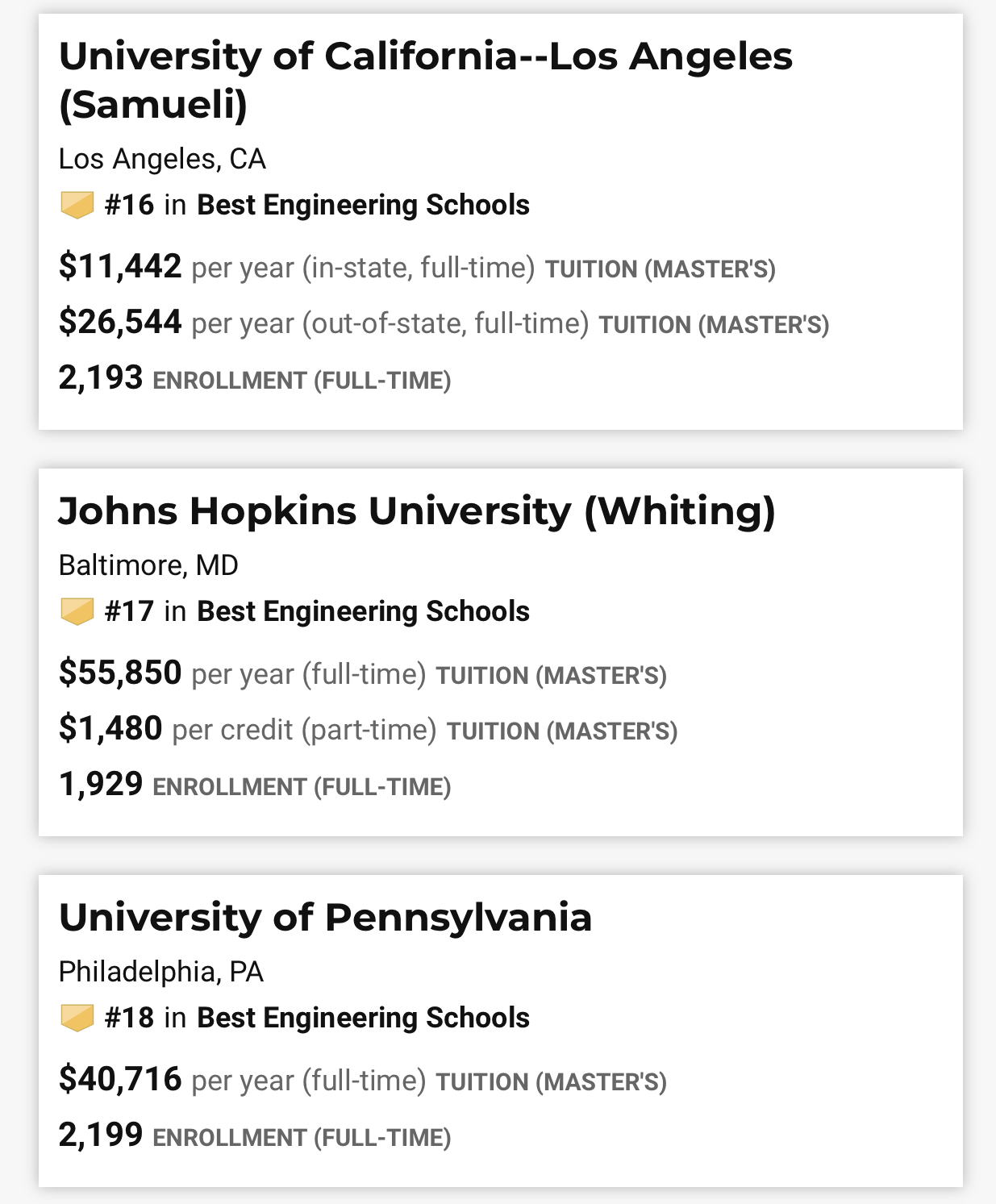This screenshot has height=1204, width=996.
Task: Click Best Engineering Schools under Johns Hopkins
Action: (x=363, y=611)
